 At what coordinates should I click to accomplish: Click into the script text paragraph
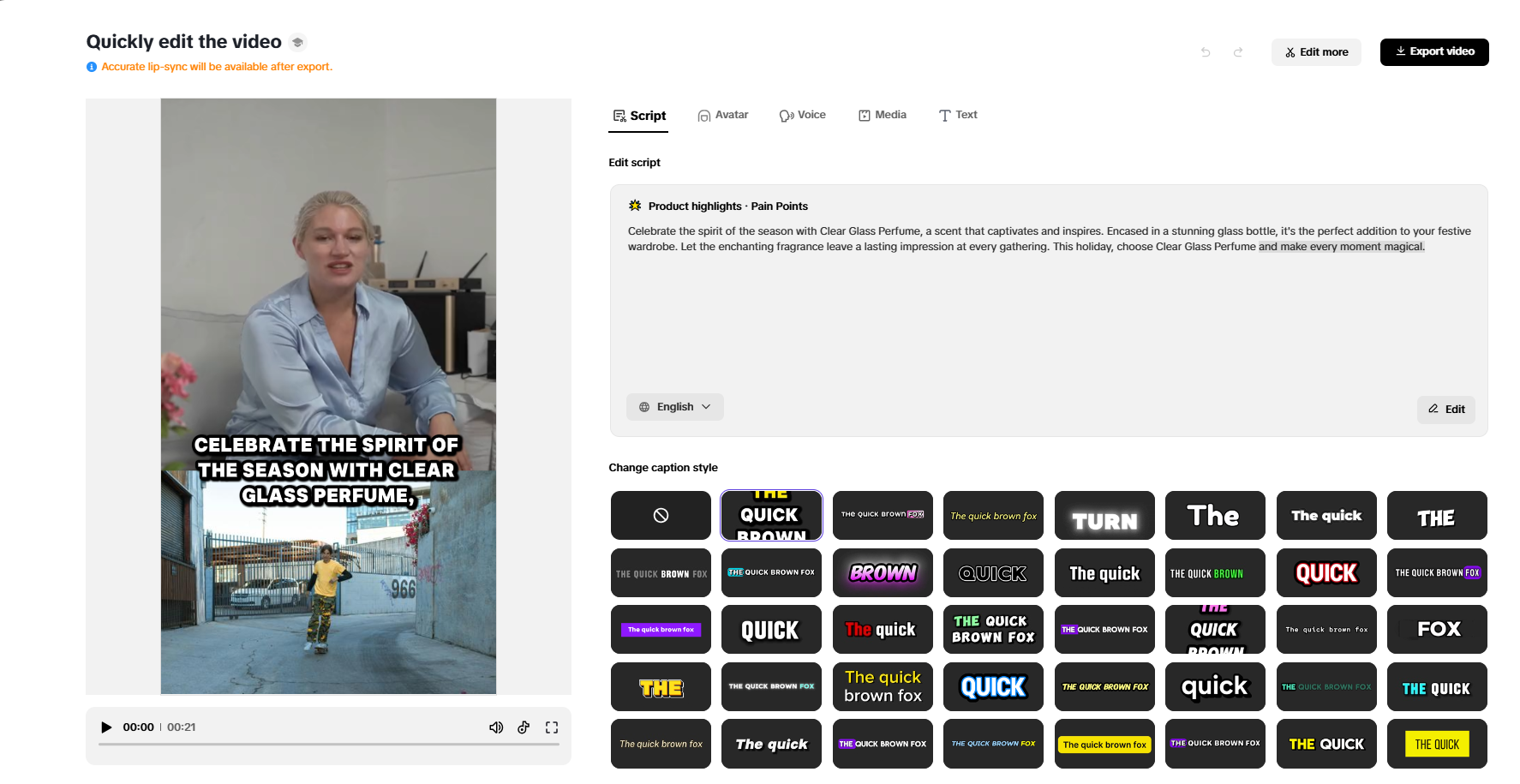pos(1049,239)
